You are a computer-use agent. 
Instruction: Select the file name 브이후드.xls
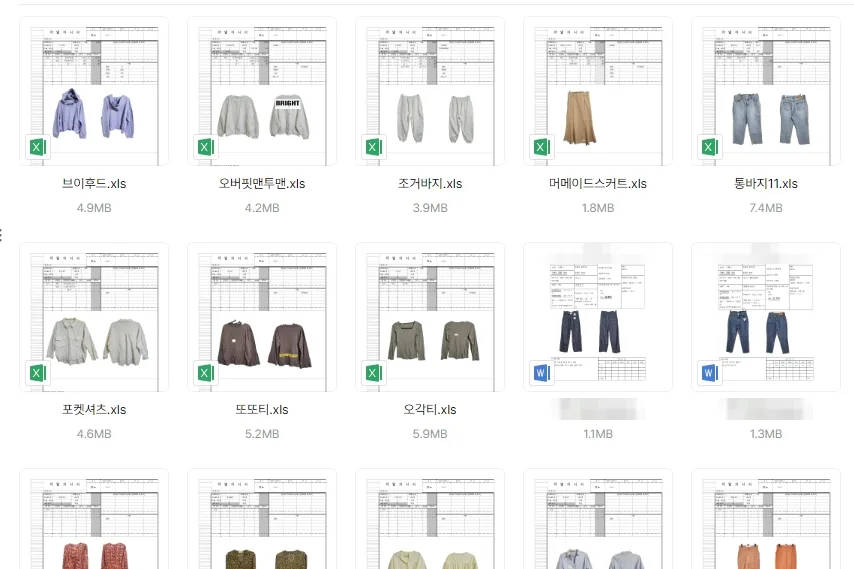tap(94, 183)
